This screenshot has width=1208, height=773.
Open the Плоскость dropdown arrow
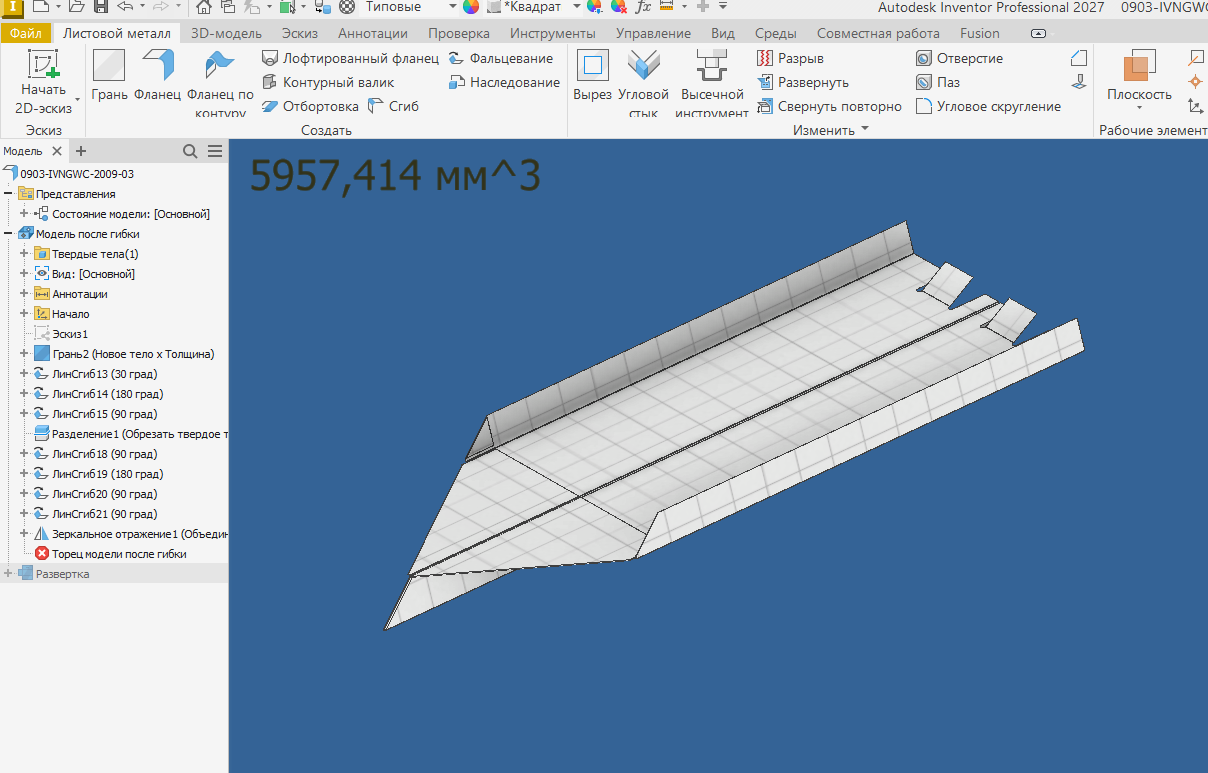point(1139,108)
